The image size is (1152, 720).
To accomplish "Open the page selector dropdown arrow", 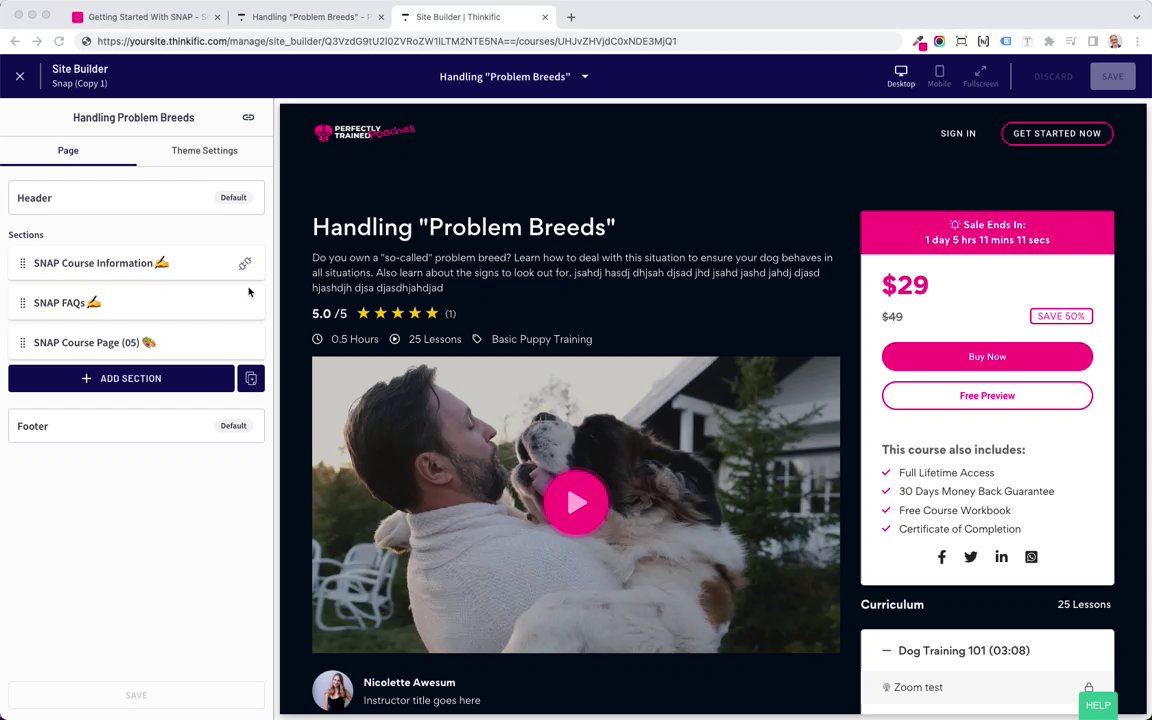I will 585,76.
